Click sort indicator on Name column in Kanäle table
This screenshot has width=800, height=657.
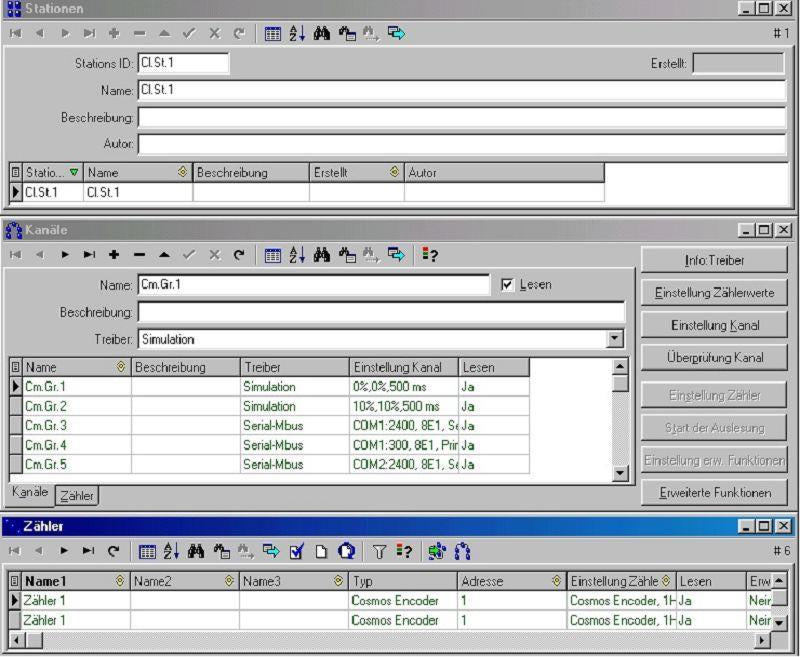point(122,367)
